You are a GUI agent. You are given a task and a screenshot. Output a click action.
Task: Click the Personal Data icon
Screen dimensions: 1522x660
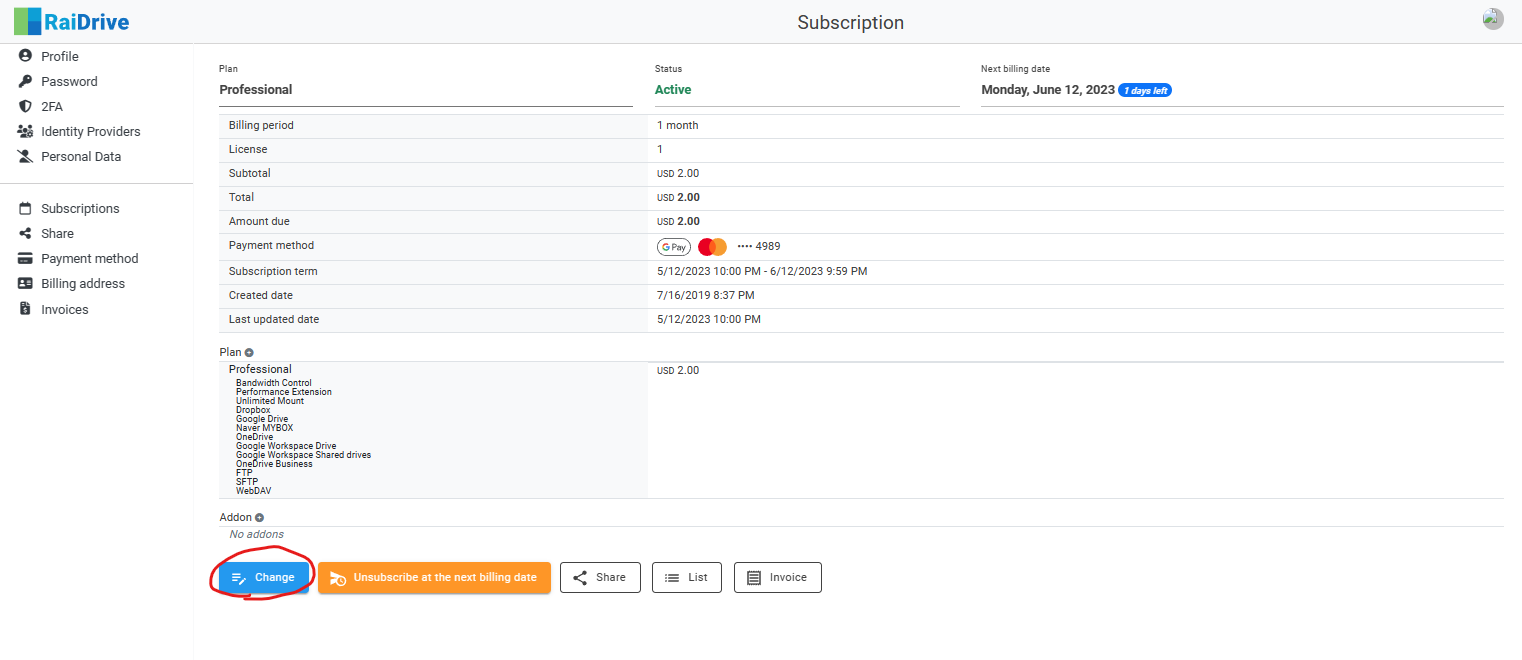[x=25, y=156]
